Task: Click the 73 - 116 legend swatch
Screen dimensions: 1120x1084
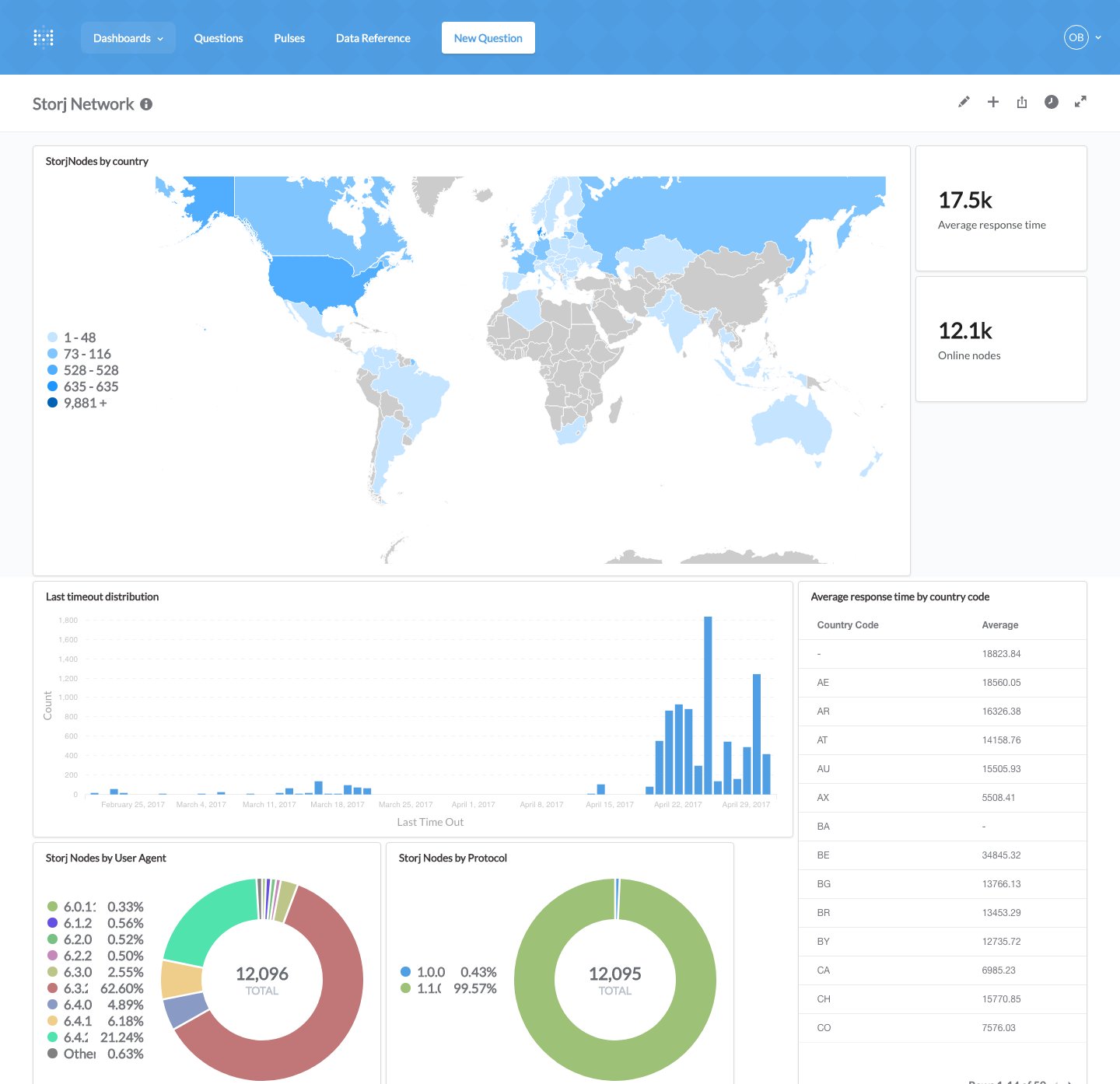Action: tap(53, 354)
